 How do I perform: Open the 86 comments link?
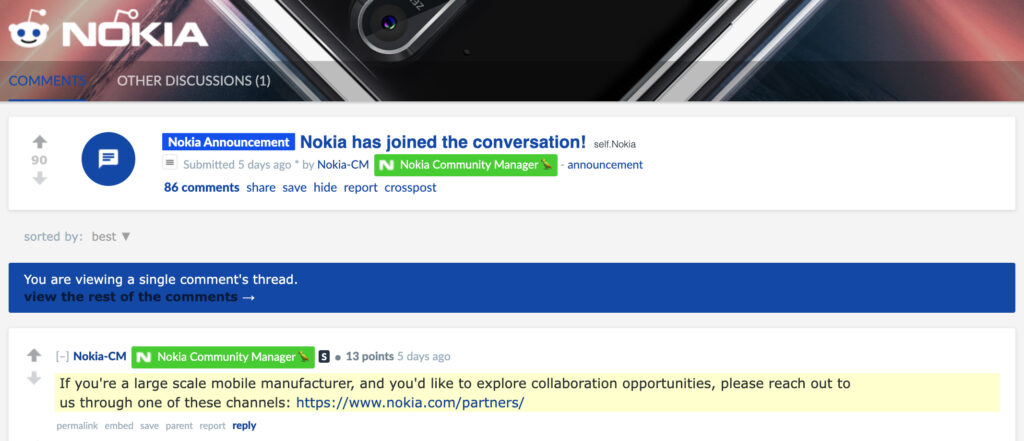(x=202, y=188)
